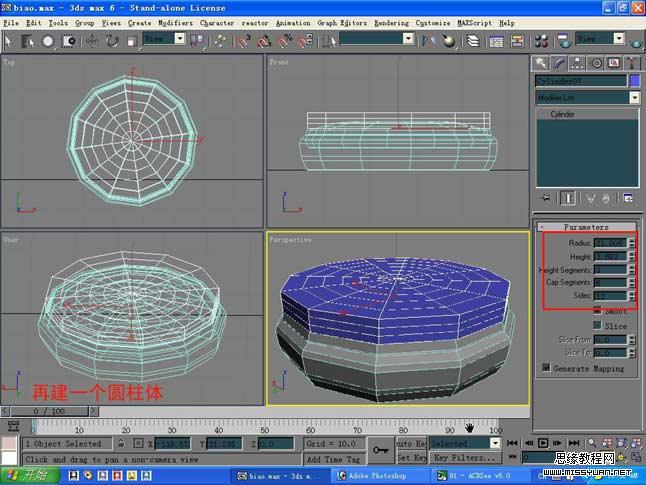Toggle the Generate Mapping checkbox
The width and height of the screenshot is (646, 485).
click(546, 368)
